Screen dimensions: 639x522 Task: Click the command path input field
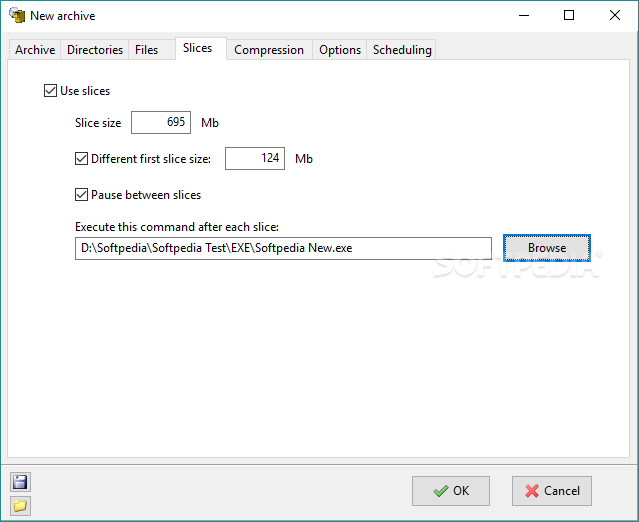pyautogui.click(x=283, y=248)
